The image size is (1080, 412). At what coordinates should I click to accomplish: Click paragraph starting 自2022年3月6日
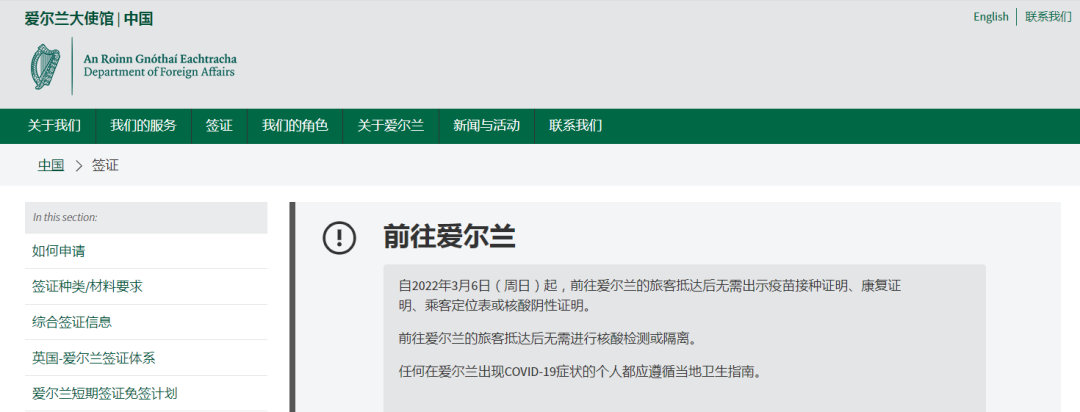[x=650, y=295]
